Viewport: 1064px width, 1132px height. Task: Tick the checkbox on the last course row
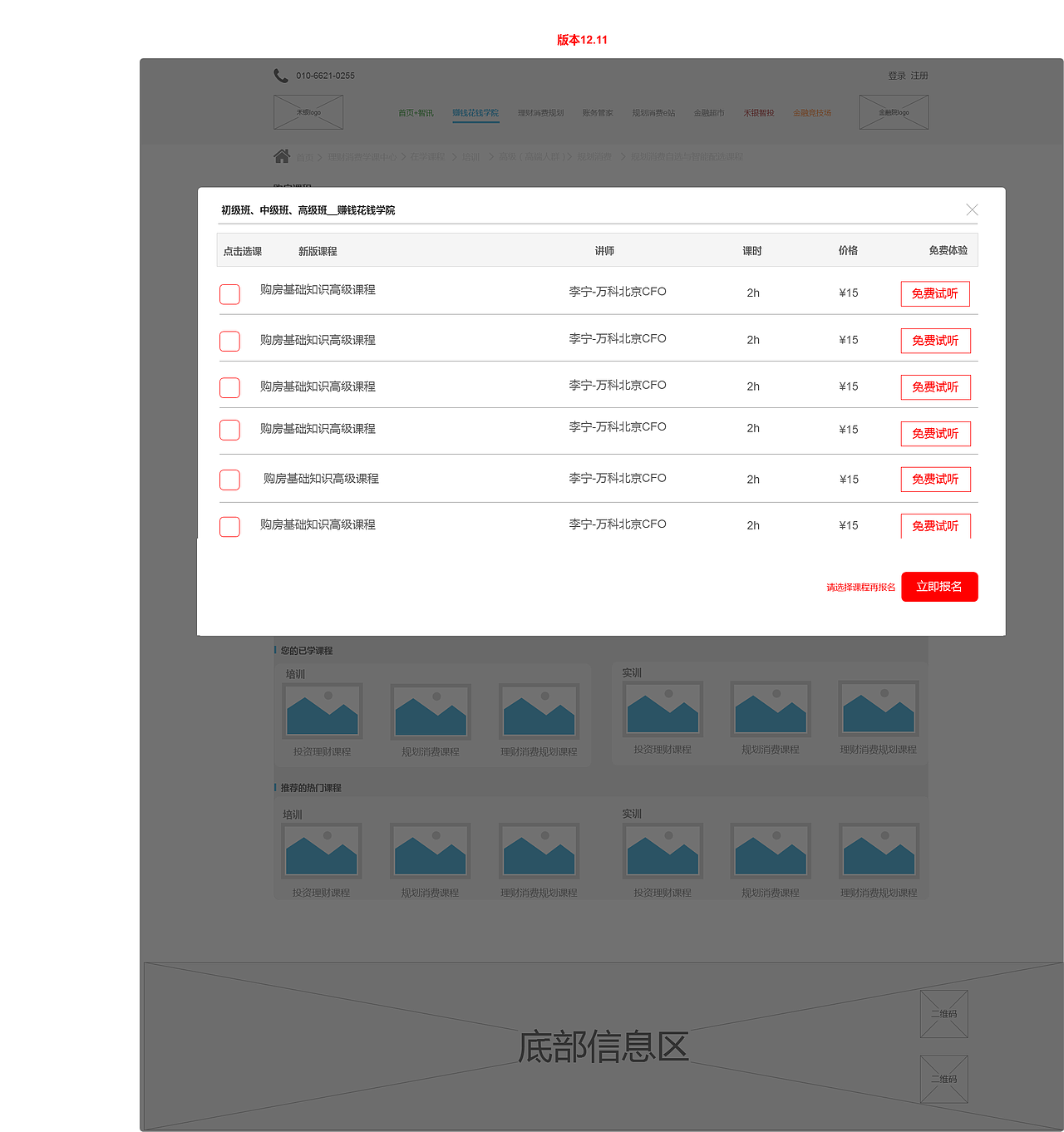pos(229,527)
